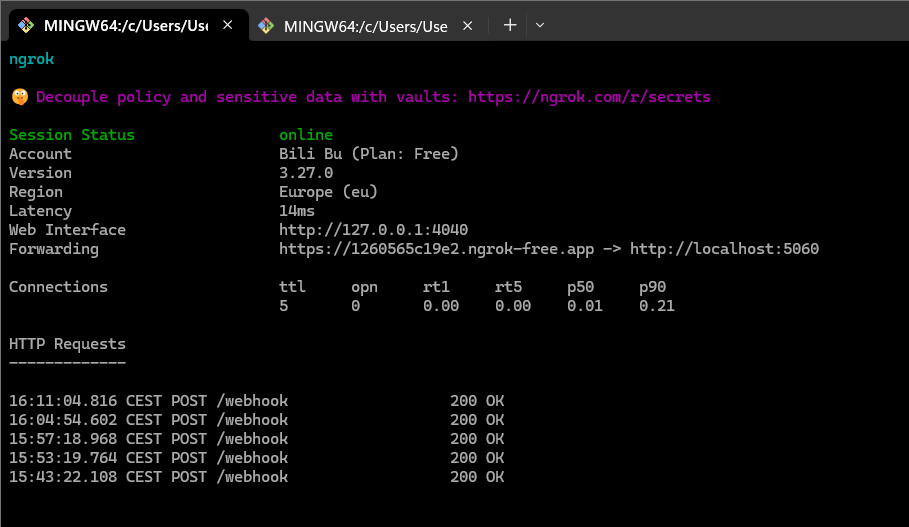The height and width of the screenshot is (527, 909).
Task: Switch to the second MINGW64 tab
Action: click(369, 26)
